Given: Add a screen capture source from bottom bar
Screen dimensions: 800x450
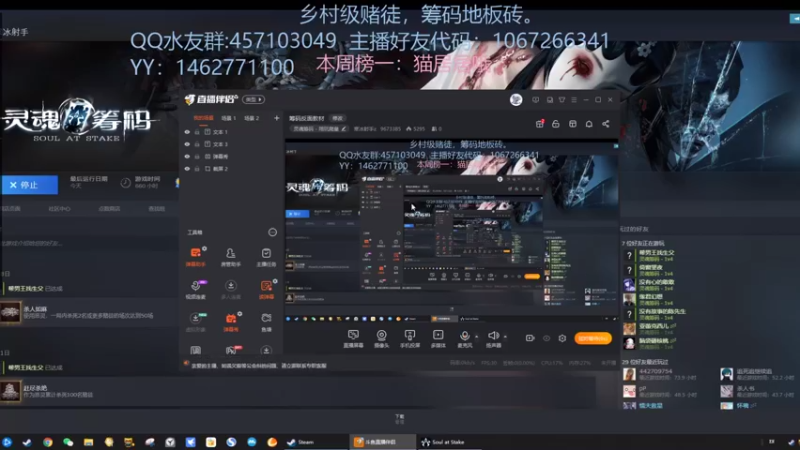Looking at the screenshot, I should coord(353,339).
